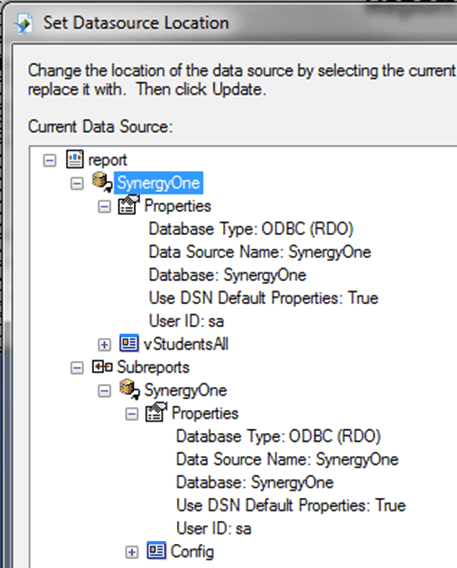The height and width of the screenshot is (568, 457).
Task: Click the report document icon
Action: tap(75, 159)
